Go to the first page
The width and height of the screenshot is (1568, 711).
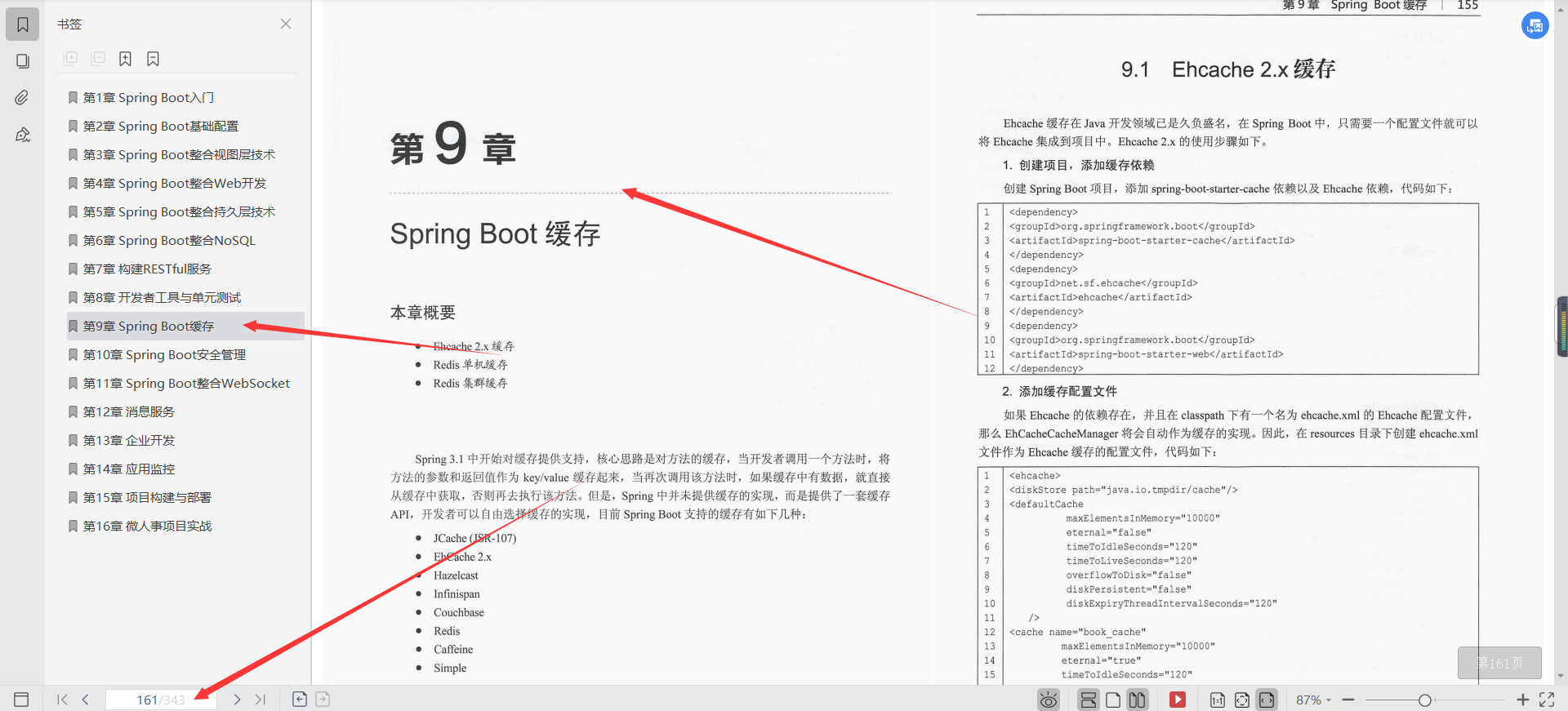[x=62, y=700]
